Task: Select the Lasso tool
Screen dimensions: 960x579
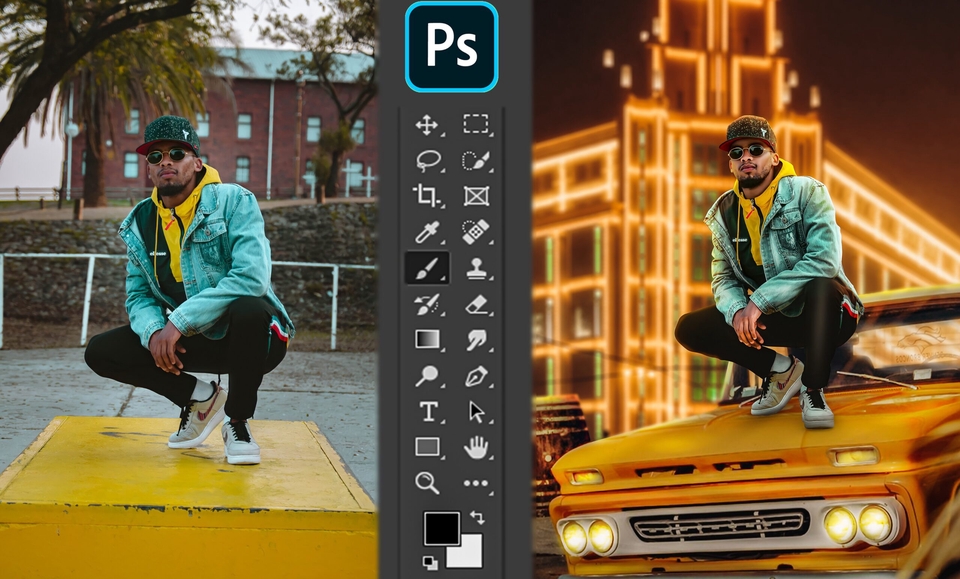Action: click(x=427, y=161)
